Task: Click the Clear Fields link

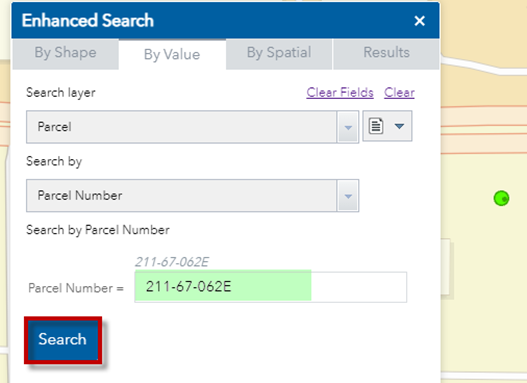Action: coord(340,92)
